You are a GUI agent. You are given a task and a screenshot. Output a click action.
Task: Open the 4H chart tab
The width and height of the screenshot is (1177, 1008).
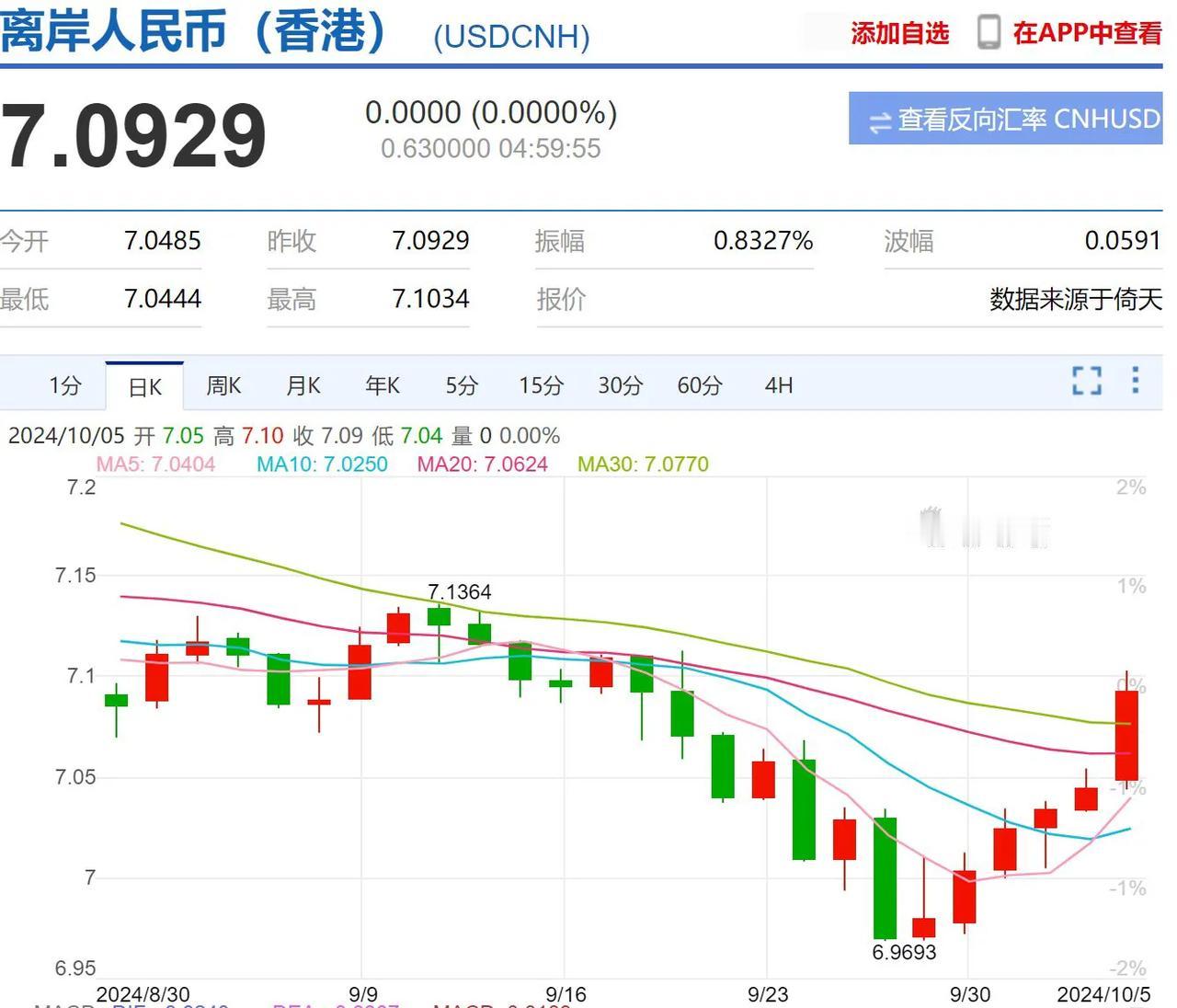click(x=779, y=385)
